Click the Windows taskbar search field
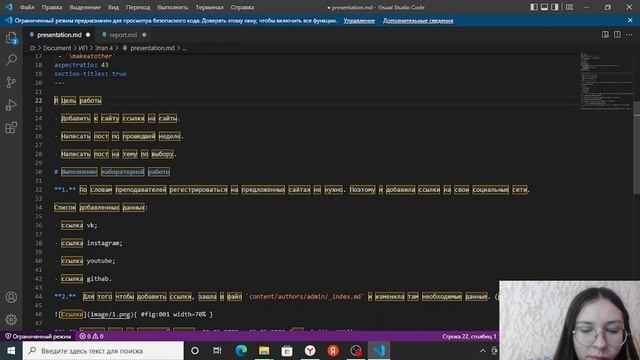The height and width of the screenshot is (360, 640). pos(103,351)
